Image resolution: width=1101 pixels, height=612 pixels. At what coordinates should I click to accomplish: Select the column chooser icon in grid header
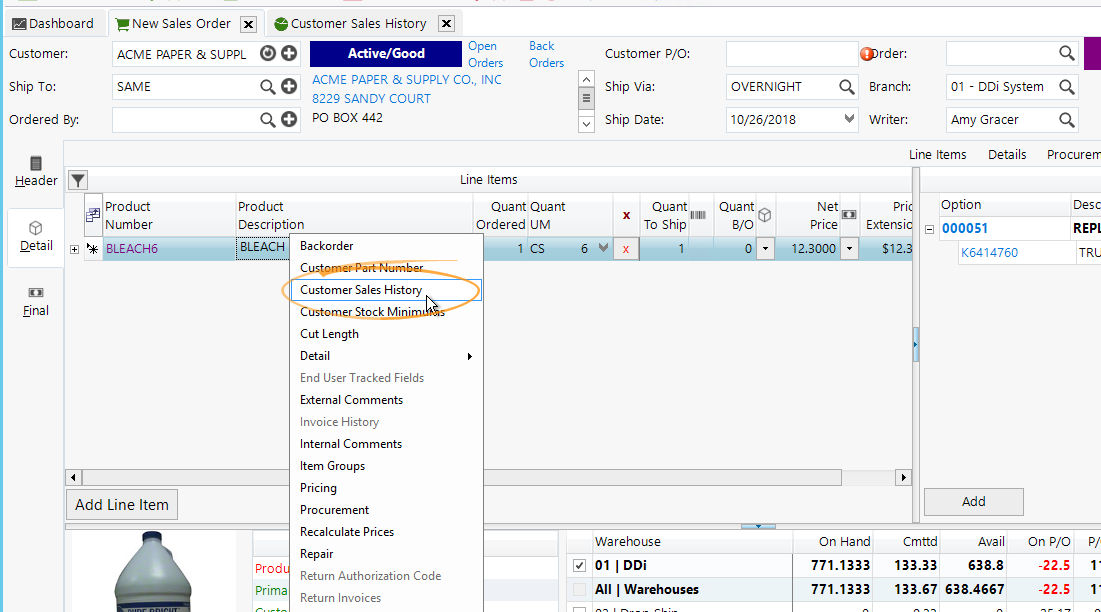(92, 215)
